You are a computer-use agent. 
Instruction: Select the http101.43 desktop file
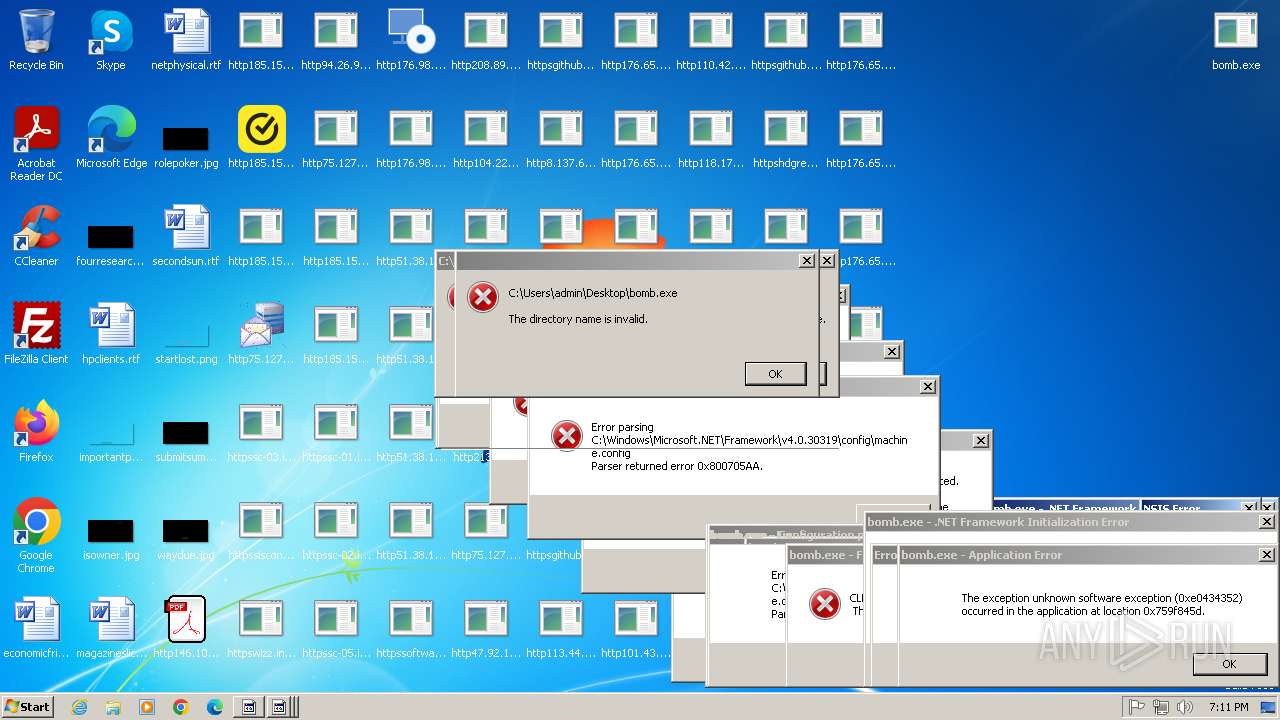pyautogui.click(x=636, y=628)
